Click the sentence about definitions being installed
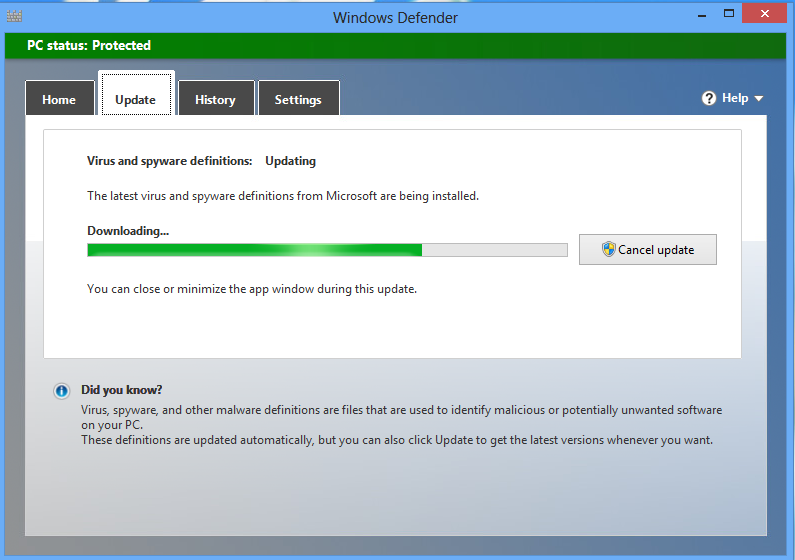Screen dimensions: 795x560 (x=283, y=196)
